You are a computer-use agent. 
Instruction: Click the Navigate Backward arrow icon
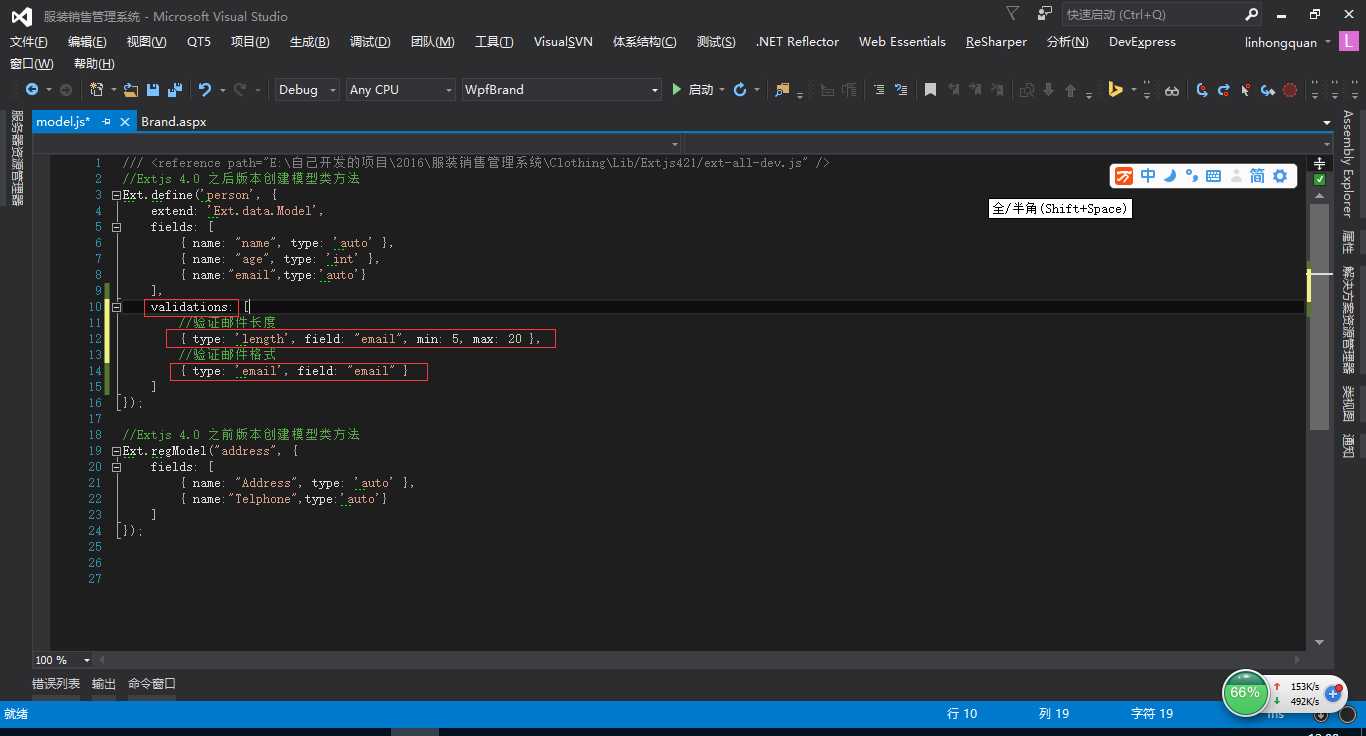pos(32,90)
